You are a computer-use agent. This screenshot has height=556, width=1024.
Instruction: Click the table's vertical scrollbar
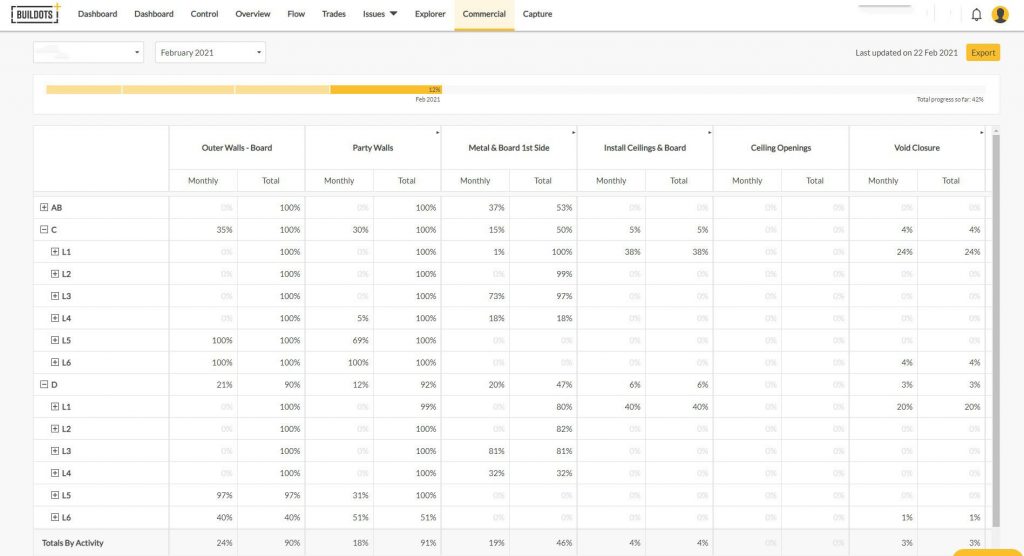pyautogui.click(x=993, y=330)
